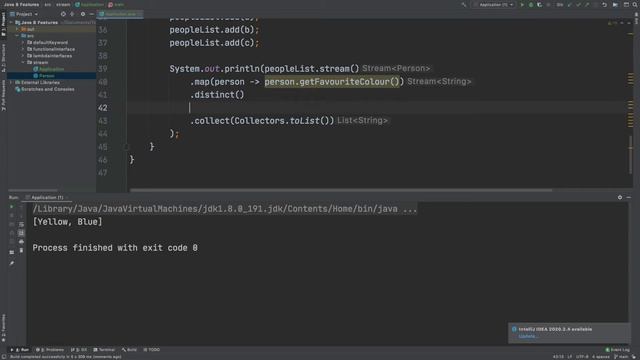
Task: Select the Application (1) run tab
Action: [47, 197]
